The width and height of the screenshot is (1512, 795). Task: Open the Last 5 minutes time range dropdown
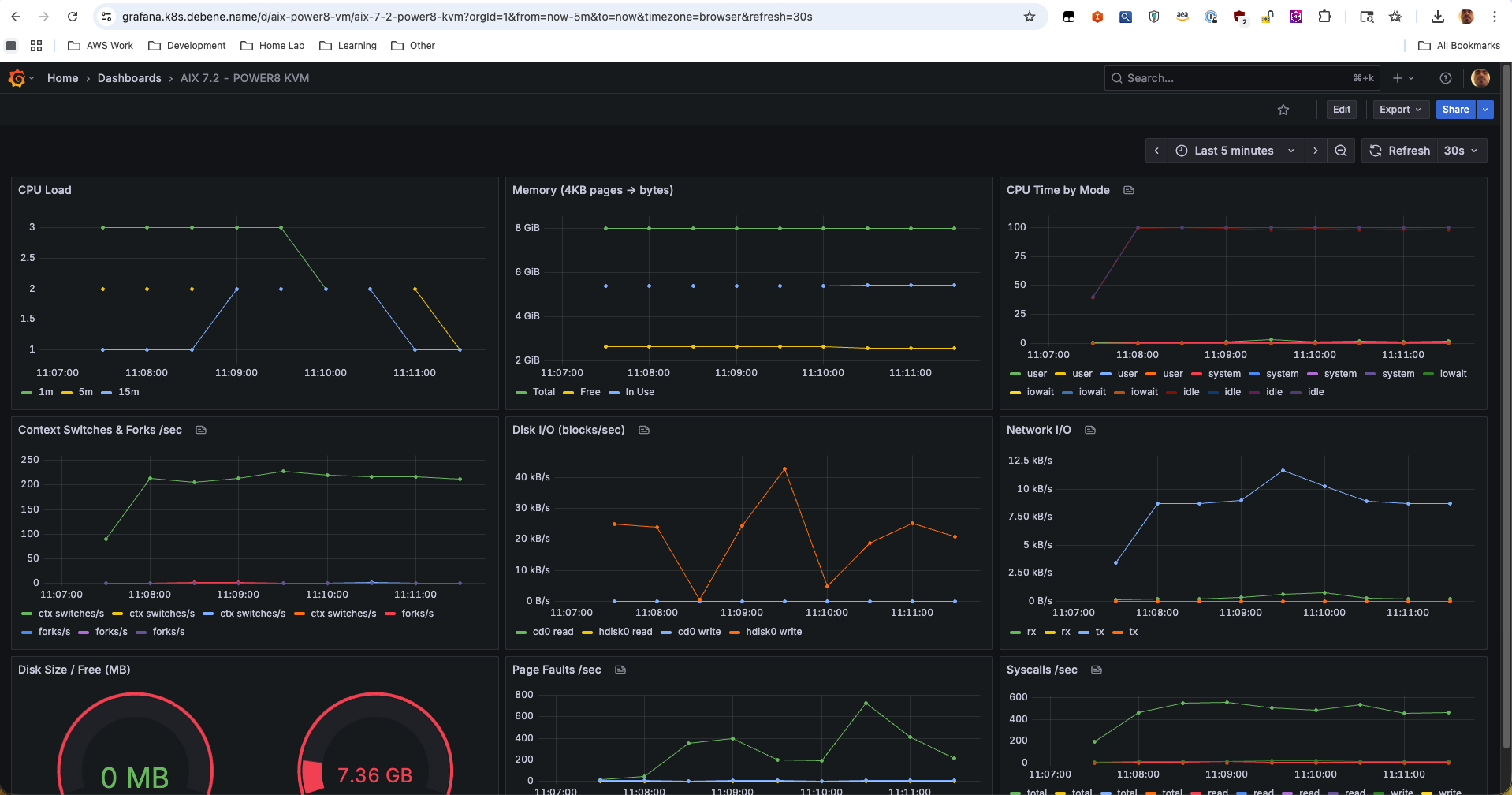(1232, 150)
